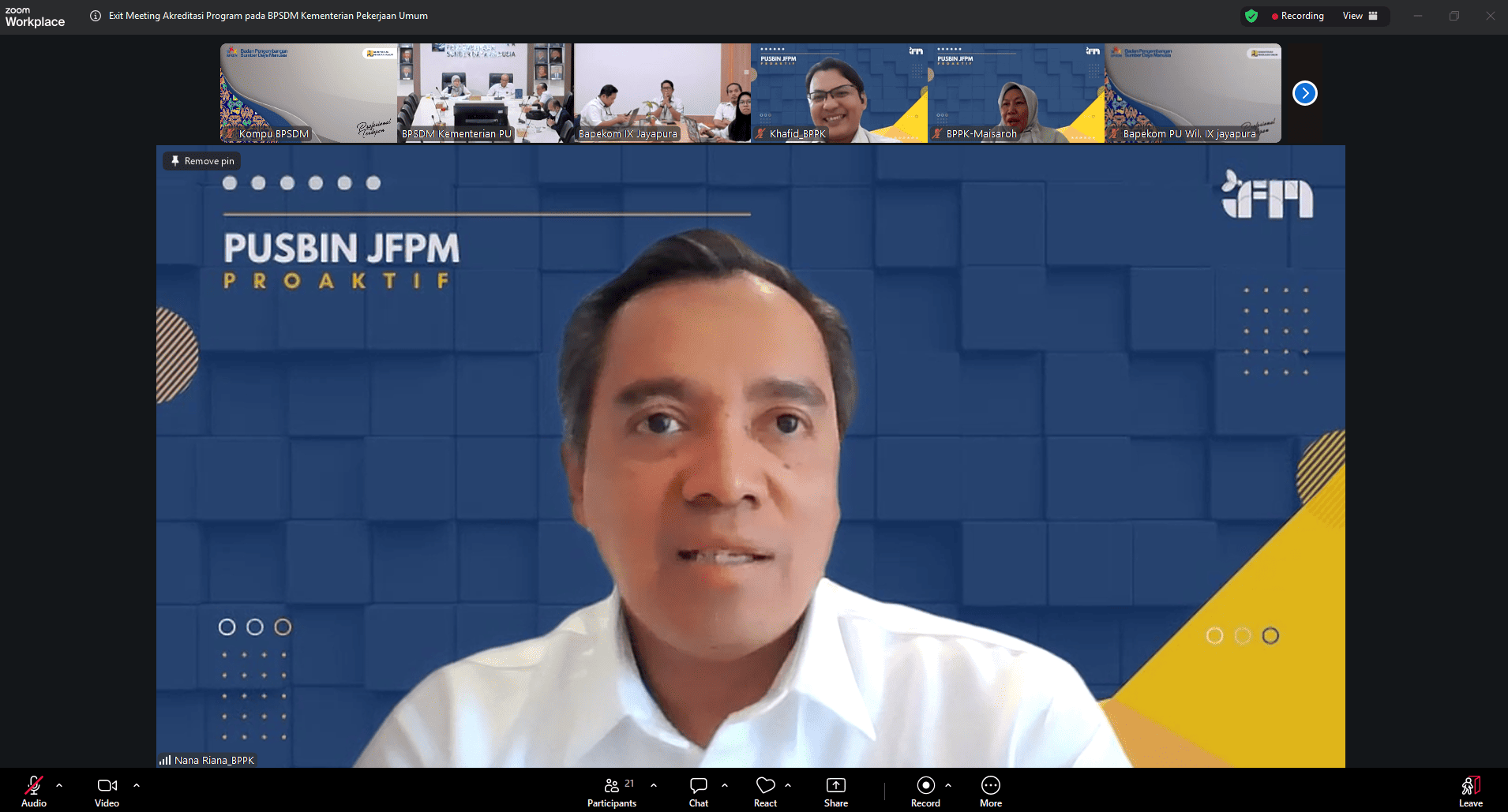Expand video options arrow next to Video
Viewport: 1508px width, 812px height.
coord(137,785)
